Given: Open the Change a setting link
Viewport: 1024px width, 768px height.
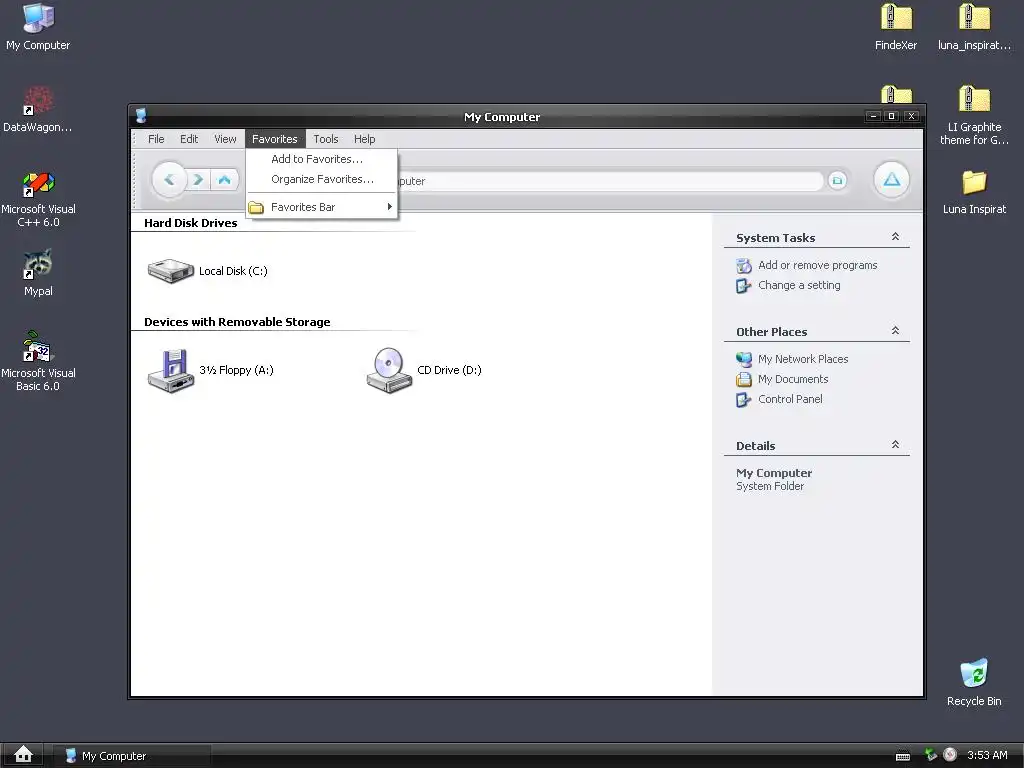Looking at the screenshot, I should pos(799,285).
